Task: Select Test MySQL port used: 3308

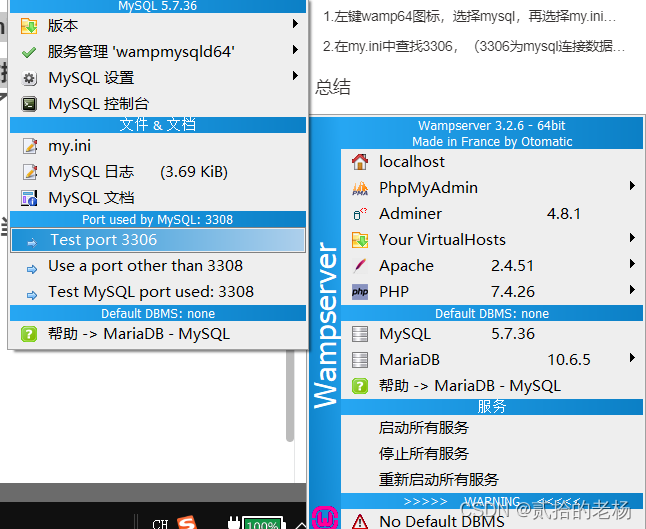Action: tap(158, 292)
